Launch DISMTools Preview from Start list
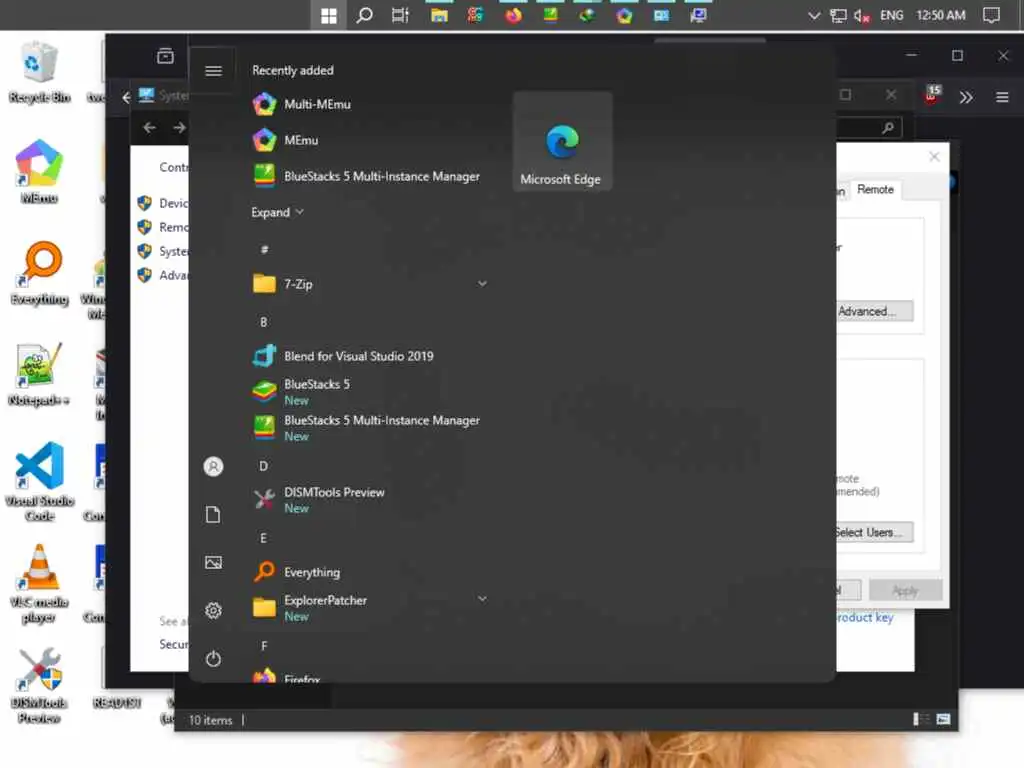1024x768 pixels. (x=372, y=500)
